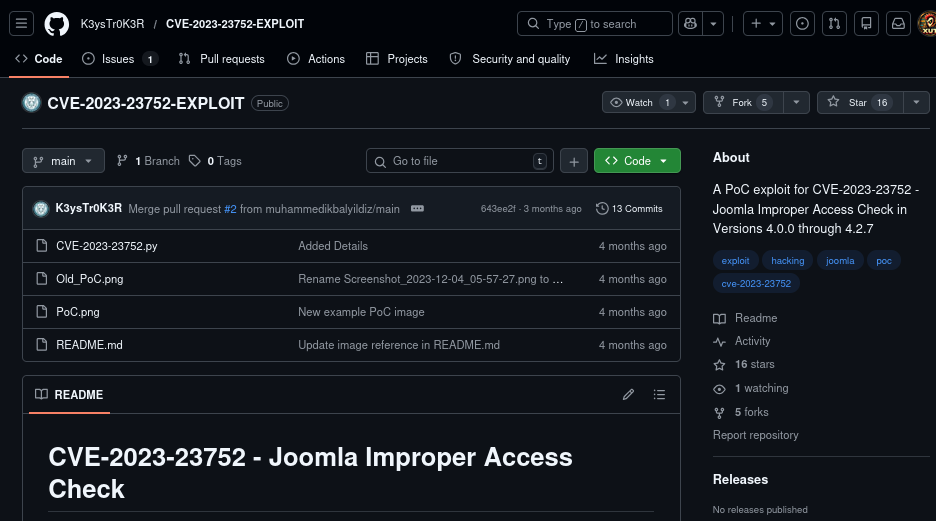Select the joomla topic tag
The image size is (936, 521).
coord(840,261)
